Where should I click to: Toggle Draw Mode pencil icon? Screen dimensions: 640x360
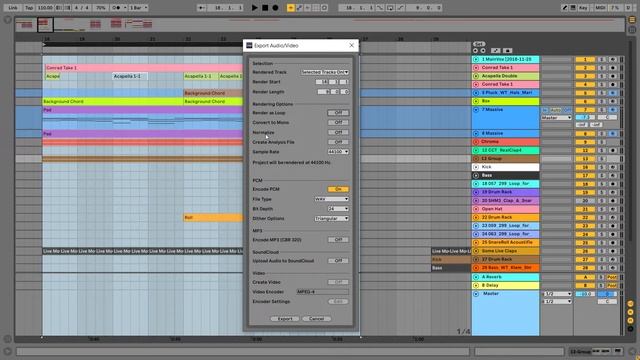[564, 8]
